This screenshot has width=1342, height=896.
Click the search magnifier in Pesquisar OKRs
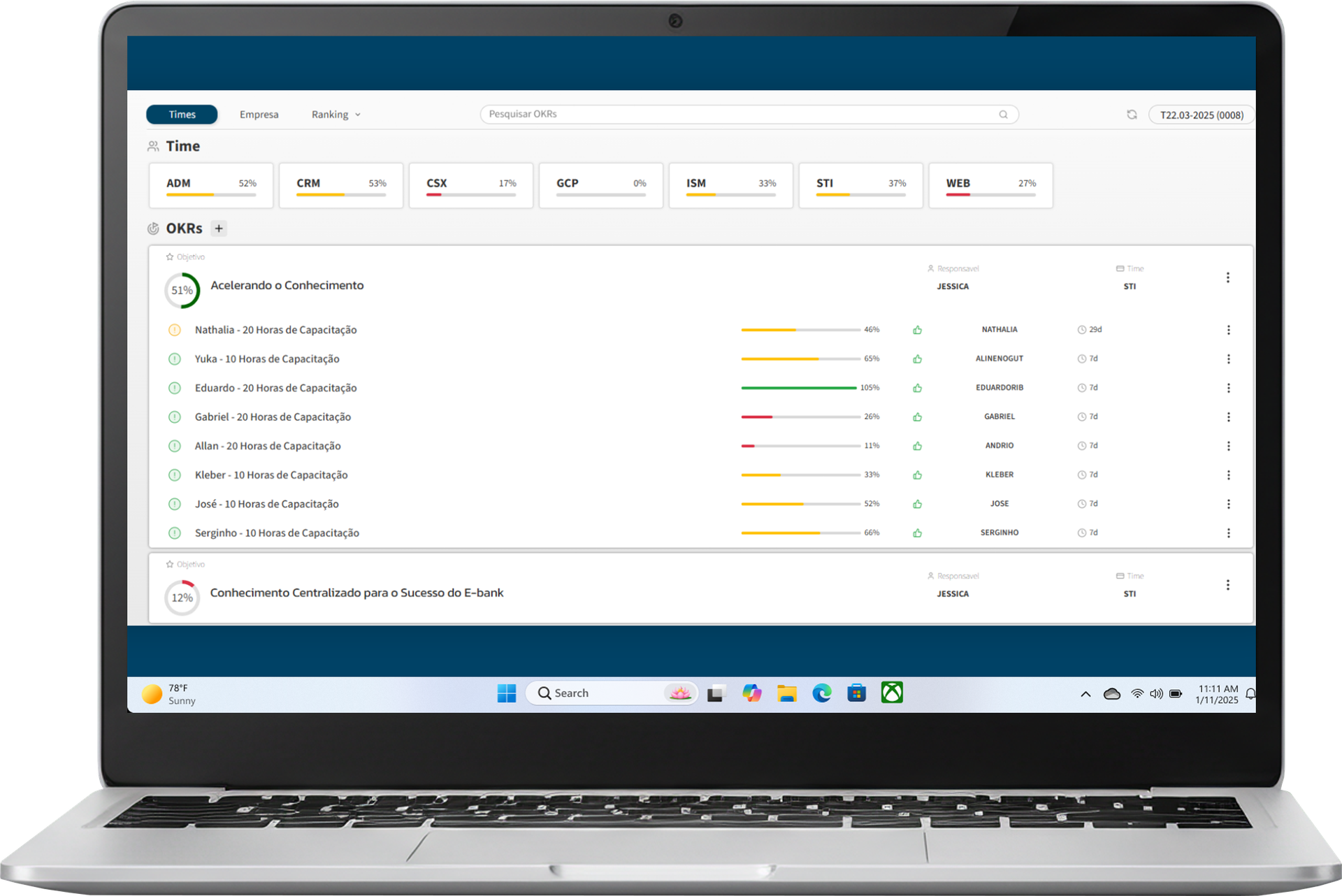pos(1003,115)
